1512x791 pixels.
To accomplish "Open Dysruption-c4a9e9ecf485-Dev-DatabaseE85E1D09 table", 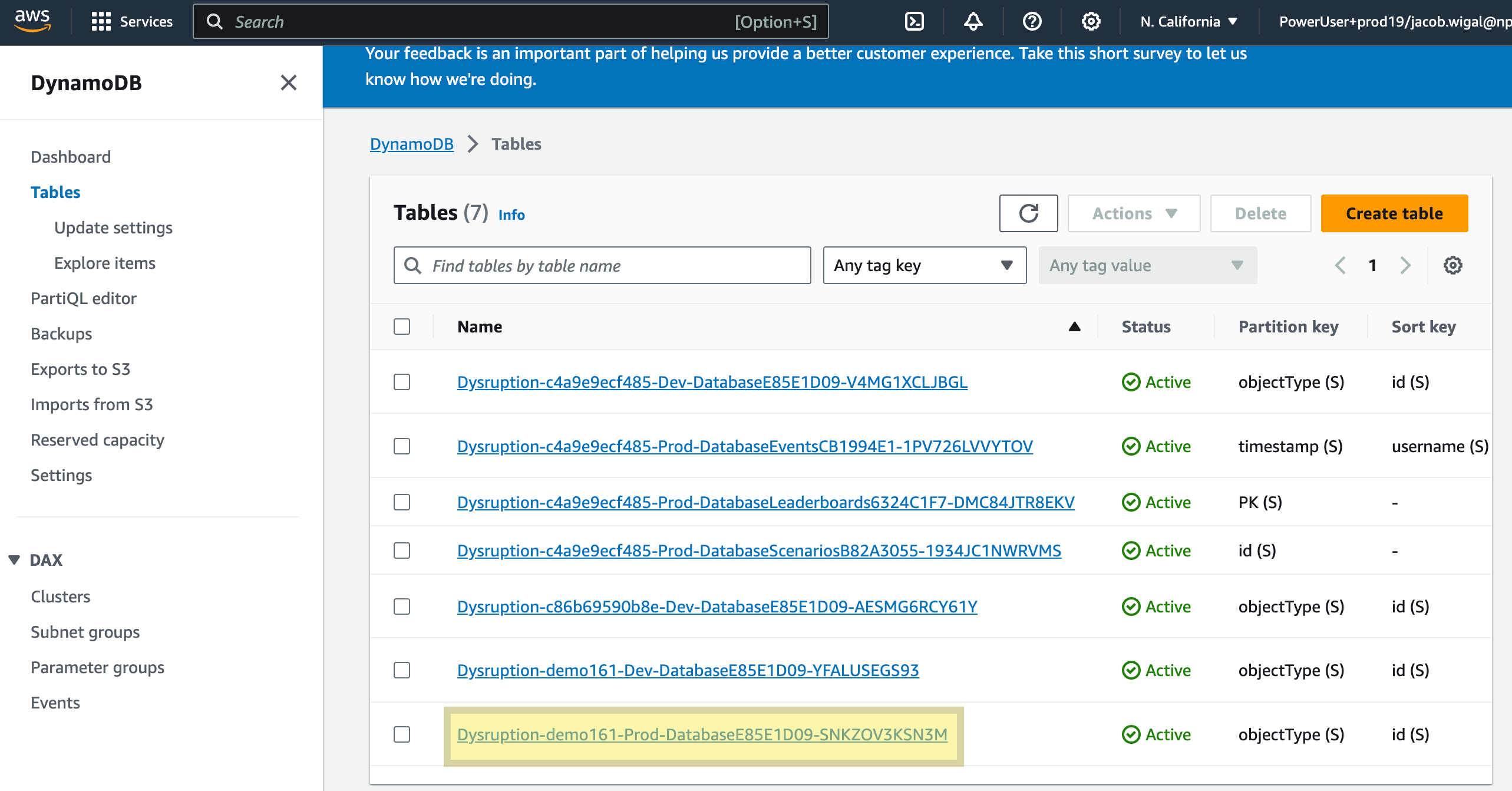I will pyautogui.click(x=712, y=382).
